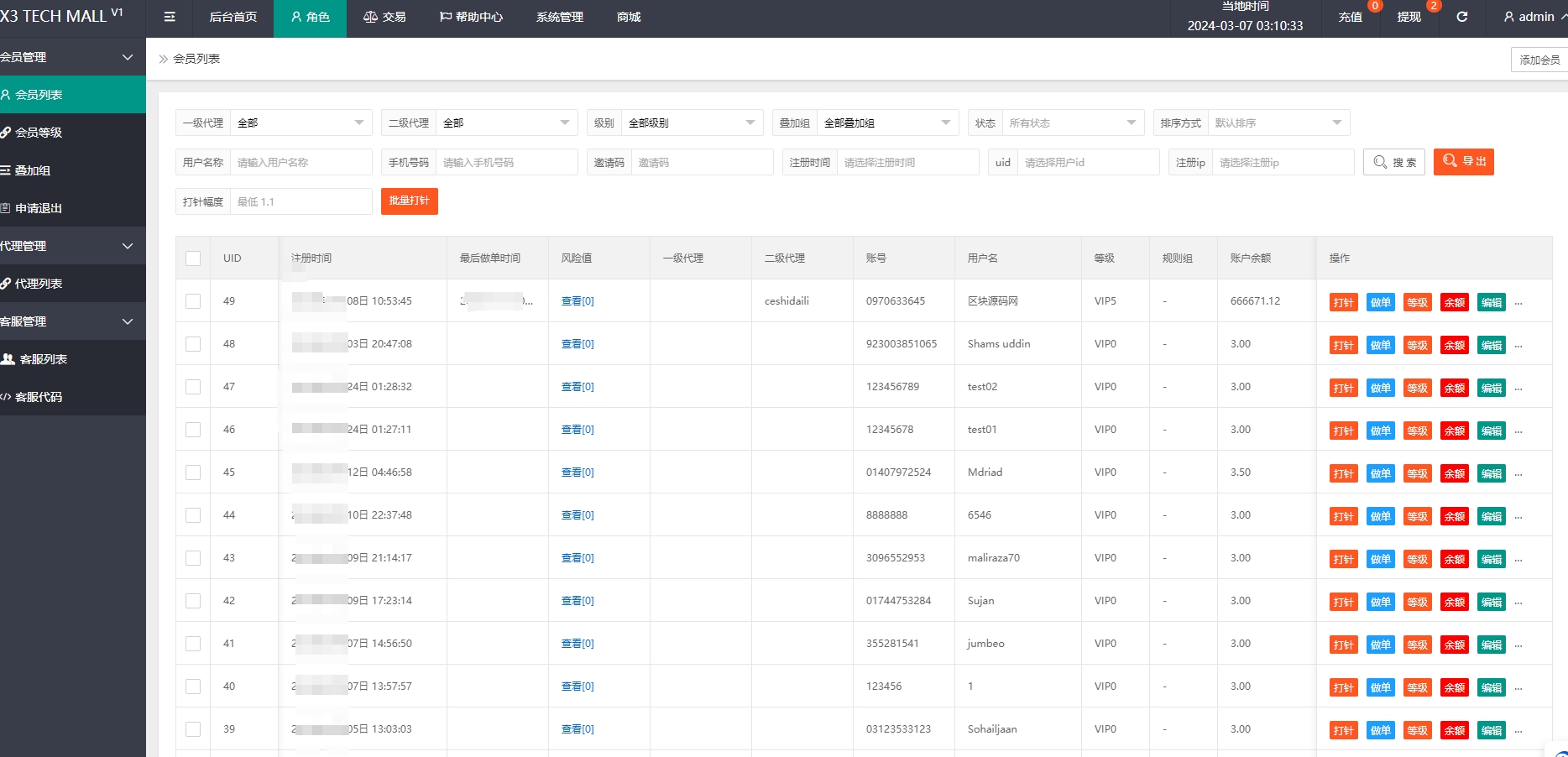Click 编辑 button for Sujan row
This screenshot has width=1568, height=757.
click(1491, 602)
